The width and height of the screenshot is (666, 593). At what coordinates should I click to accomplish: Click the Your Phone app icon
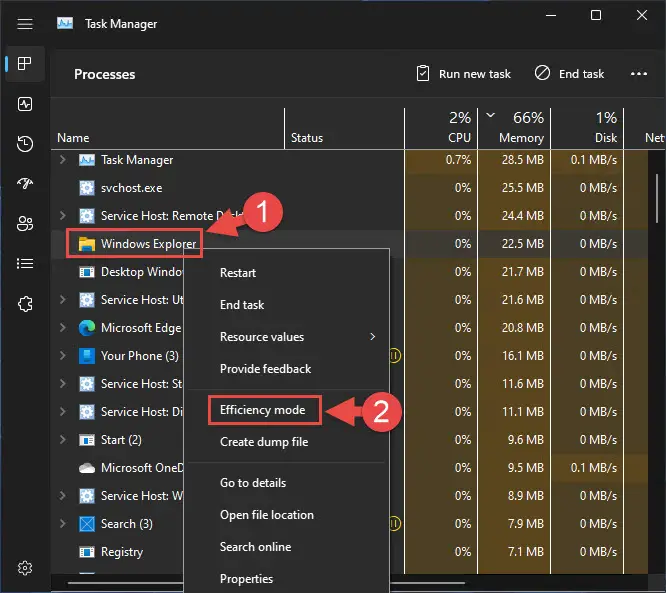coord(87,356)
